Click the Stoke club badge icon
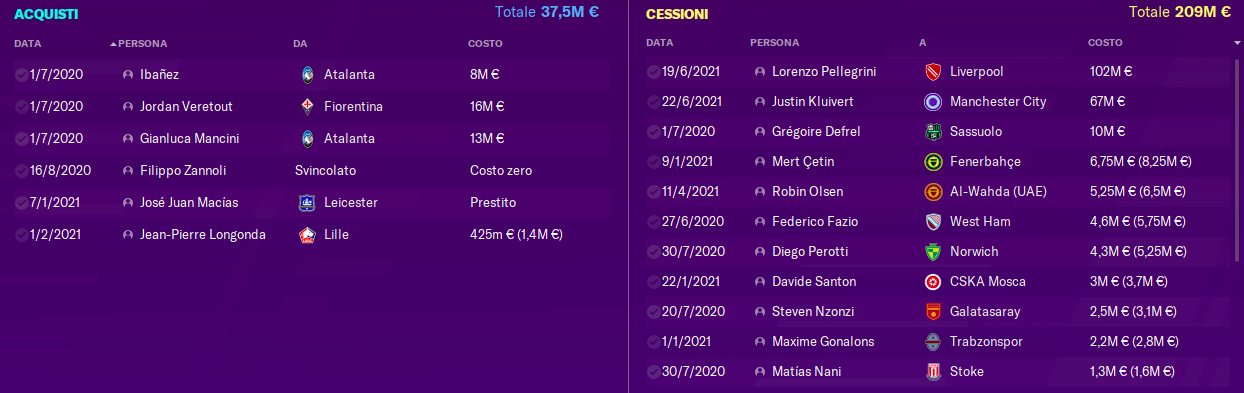The width and height of the screenshot is (1244, 393). tap(933, 372)
